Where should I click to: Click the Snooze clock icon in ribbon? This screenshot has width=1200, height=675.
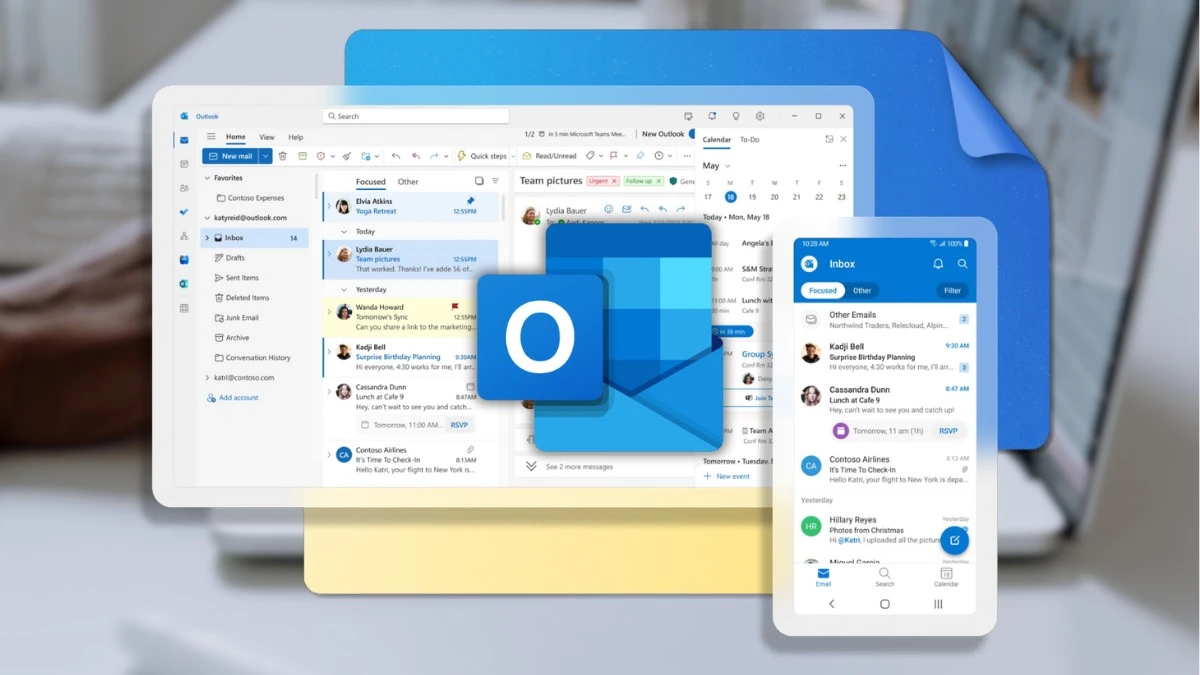pyautogui.click(x=659, y=156)
